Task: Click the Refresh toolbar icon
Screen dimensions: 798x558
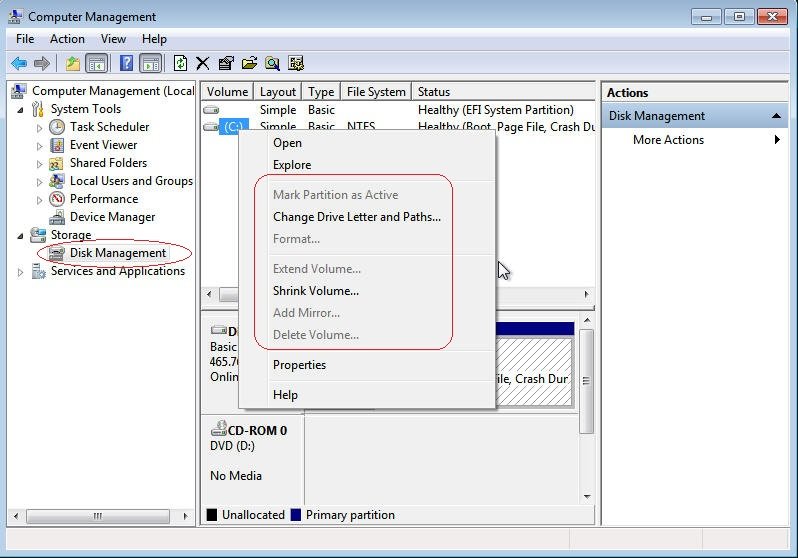Action: (x=180, y=64)
